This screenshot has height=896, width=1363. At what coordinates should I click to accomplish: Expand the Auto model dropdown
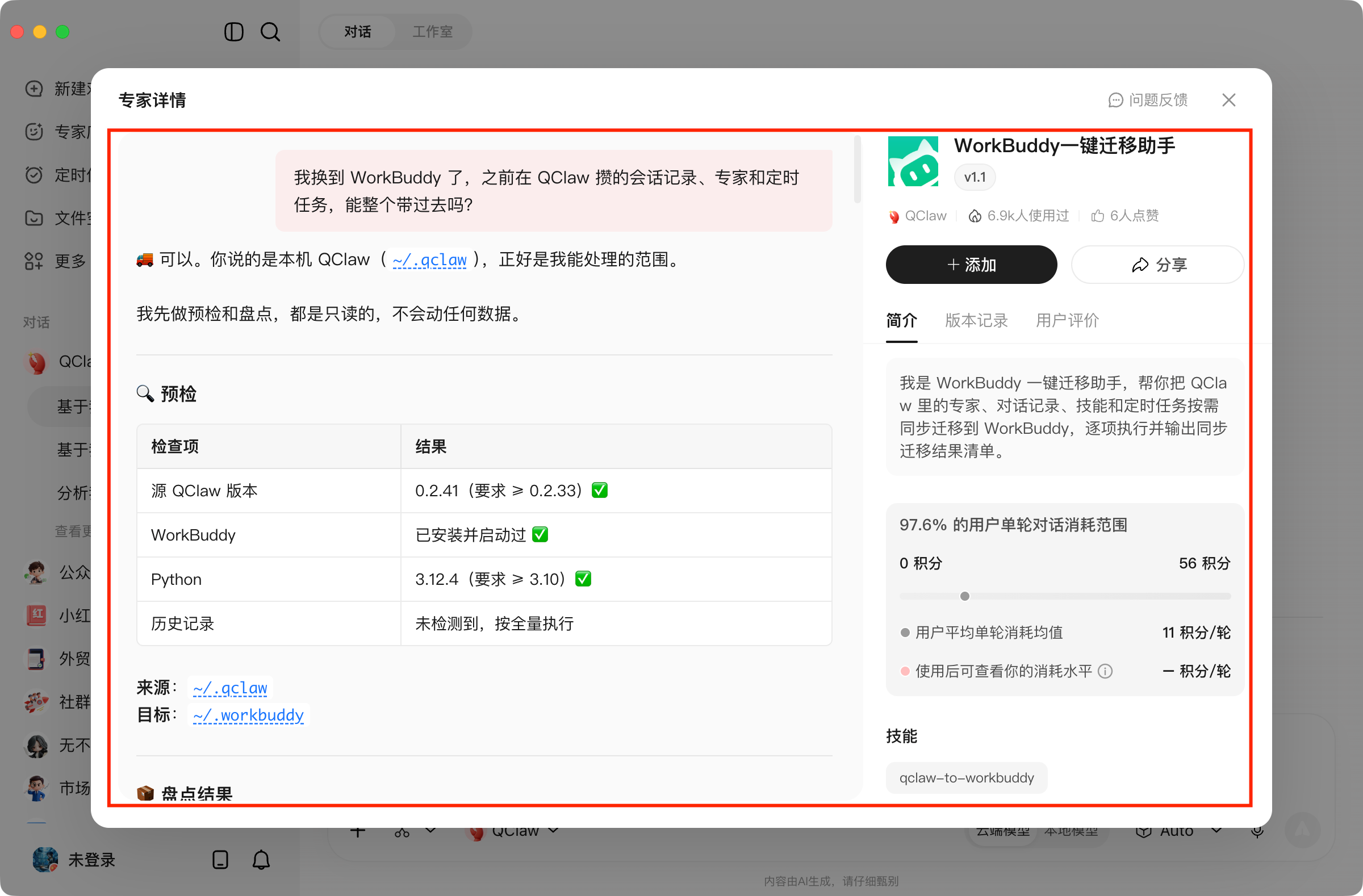1216,831
